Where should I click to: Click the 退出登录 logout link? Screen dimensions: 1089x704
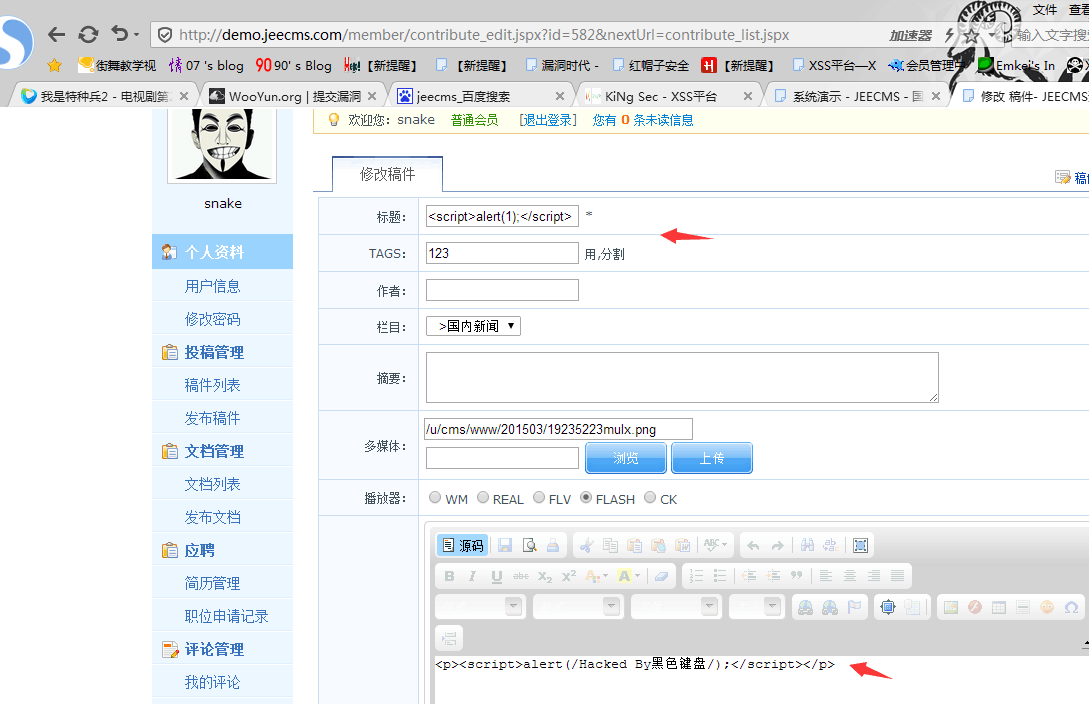coord(548,120)
